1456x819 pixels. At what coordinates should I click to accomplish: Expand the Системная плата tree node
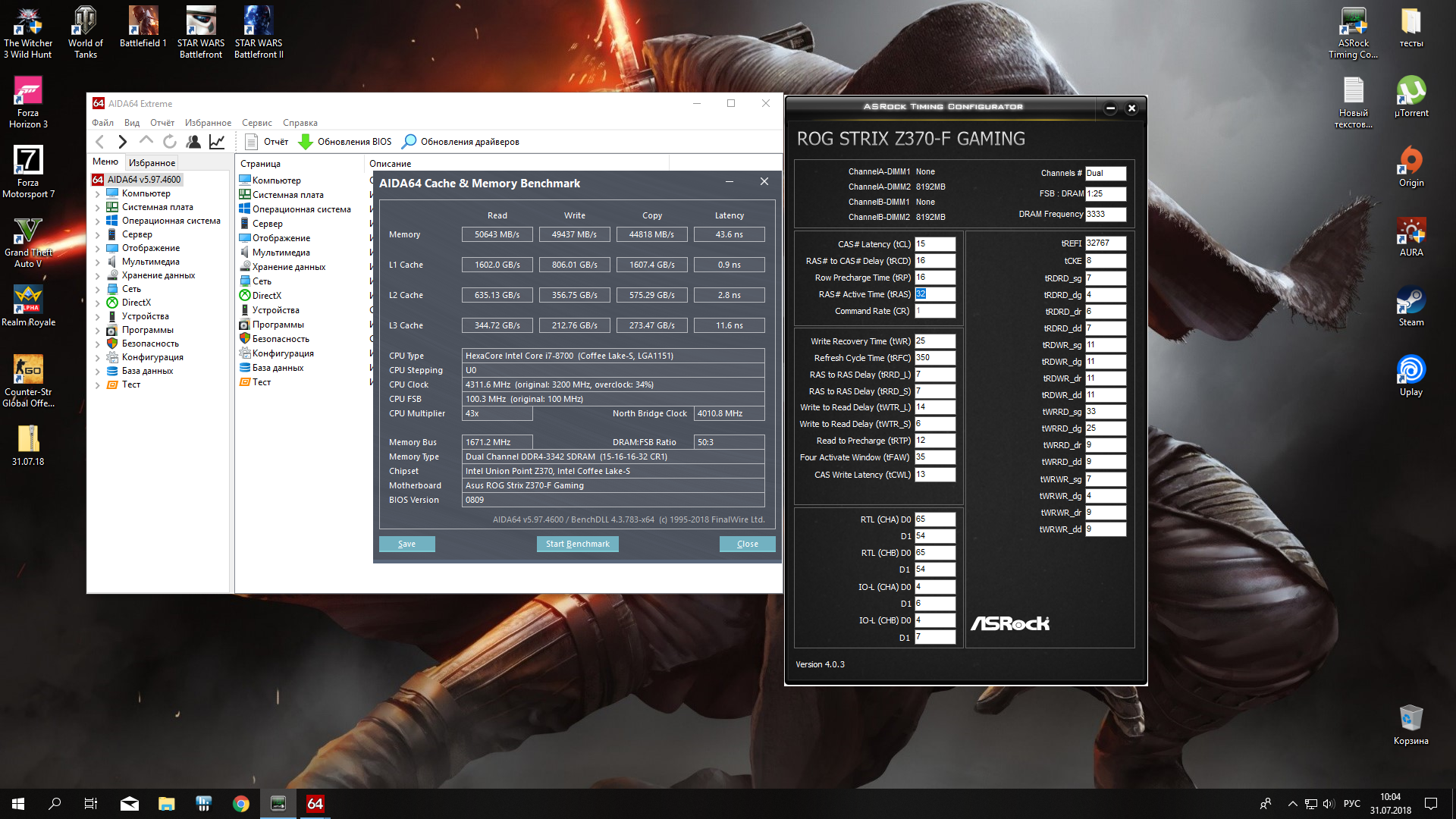coord(98,208)
